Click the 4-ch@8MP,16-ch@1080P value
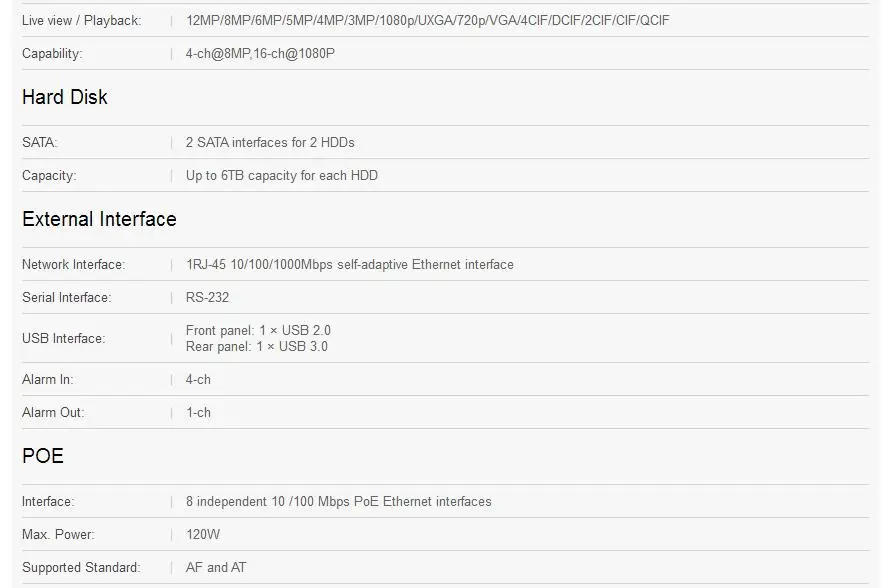Image resolution: width=888 pixels, height=588 pixels. point(260,53)
